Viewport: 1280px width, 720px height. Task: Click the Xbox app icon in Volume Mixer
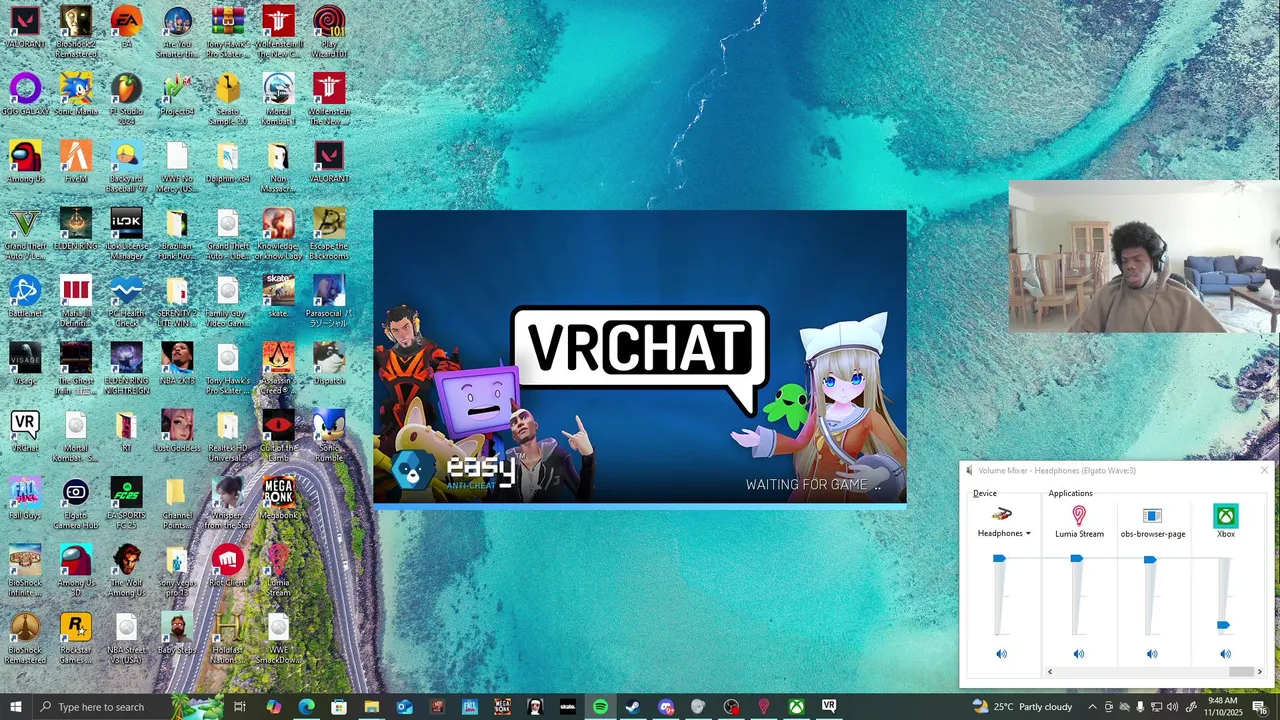coord(1225,516)
